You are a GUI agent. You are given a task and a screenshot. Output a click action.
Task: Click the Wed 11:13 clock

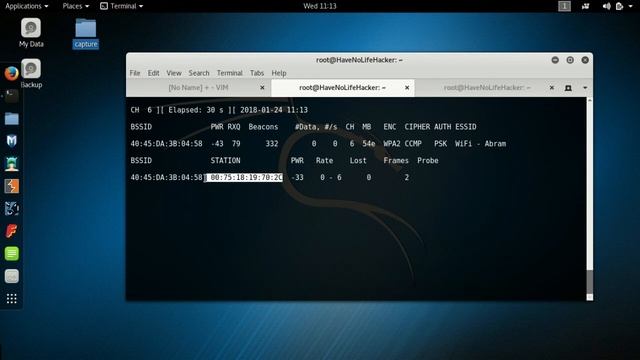(320, 6)
